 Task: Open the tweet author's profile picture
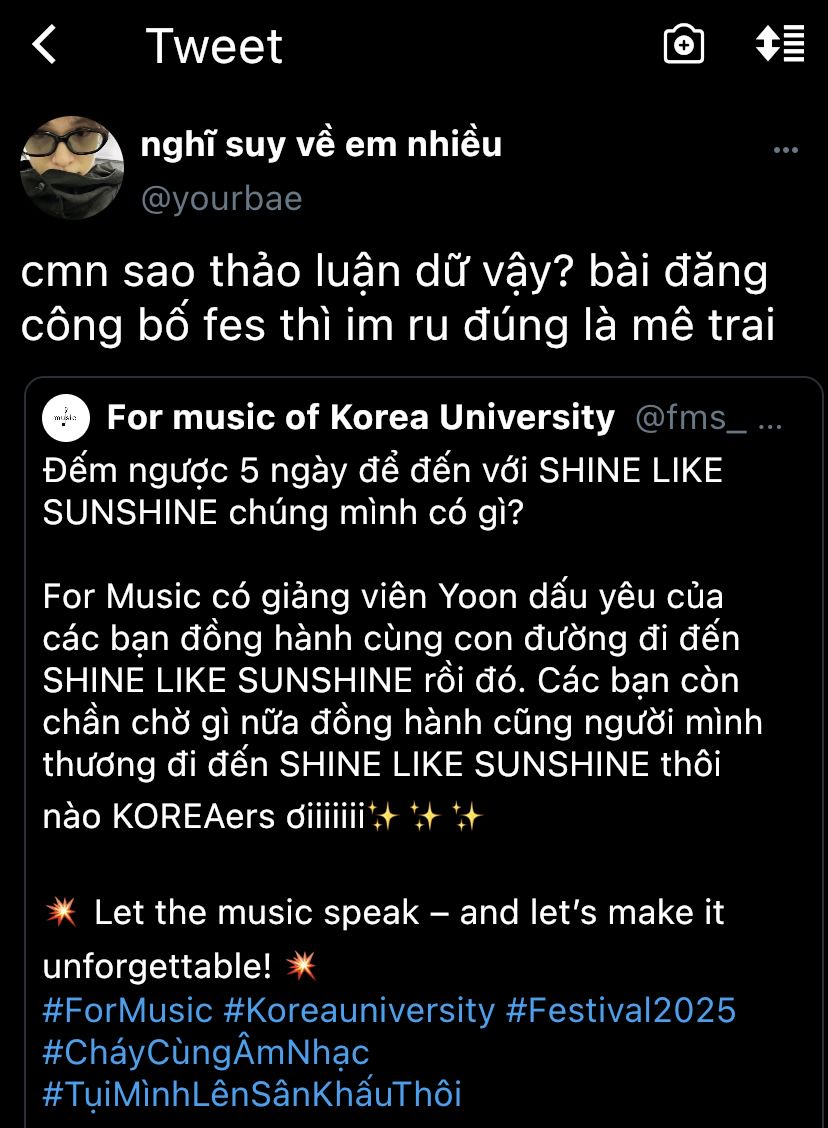(72, 168)
